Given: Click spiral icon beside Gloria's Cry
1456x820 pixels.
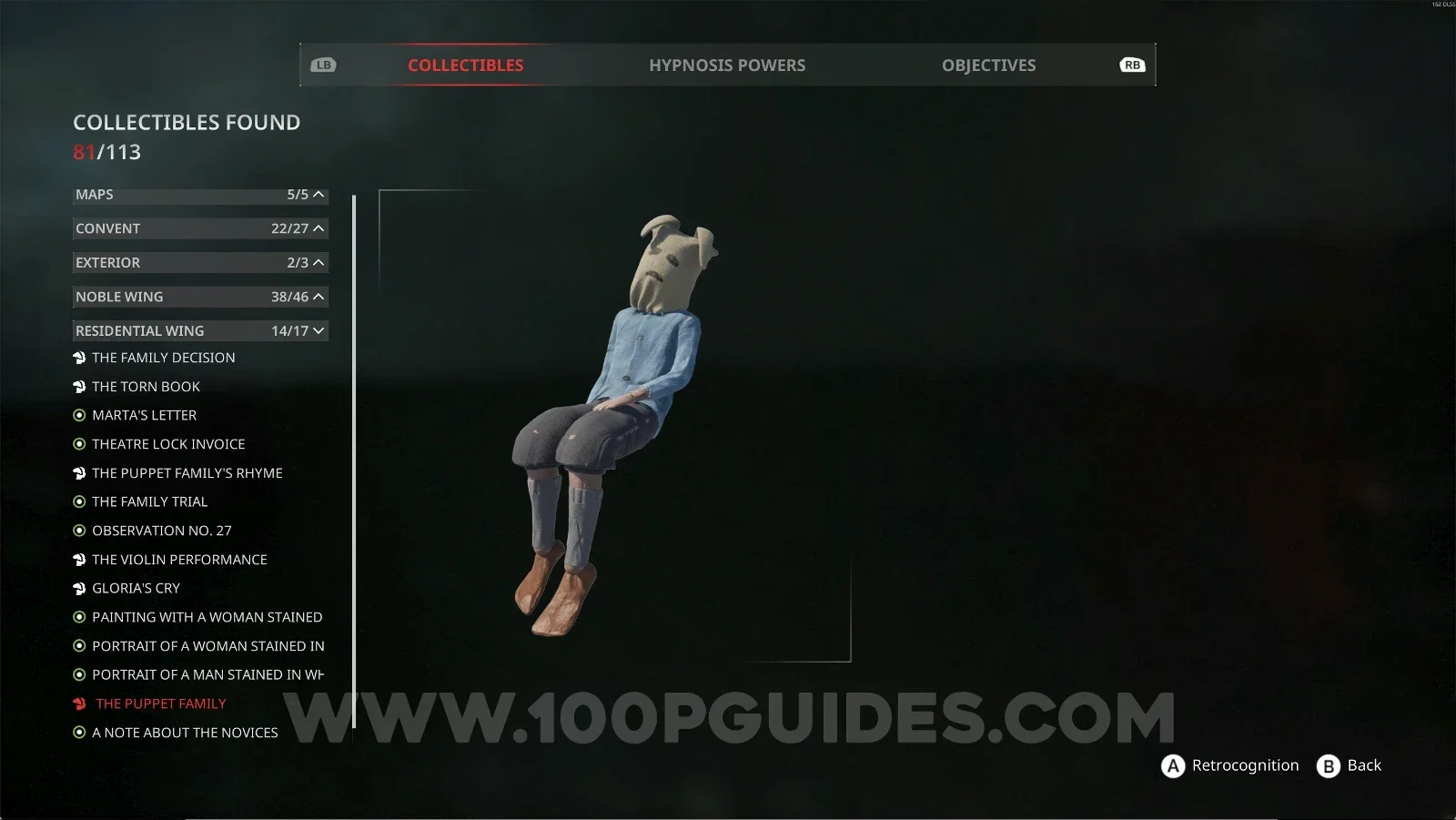Looking at the screenshot, I should coord(79,588).
